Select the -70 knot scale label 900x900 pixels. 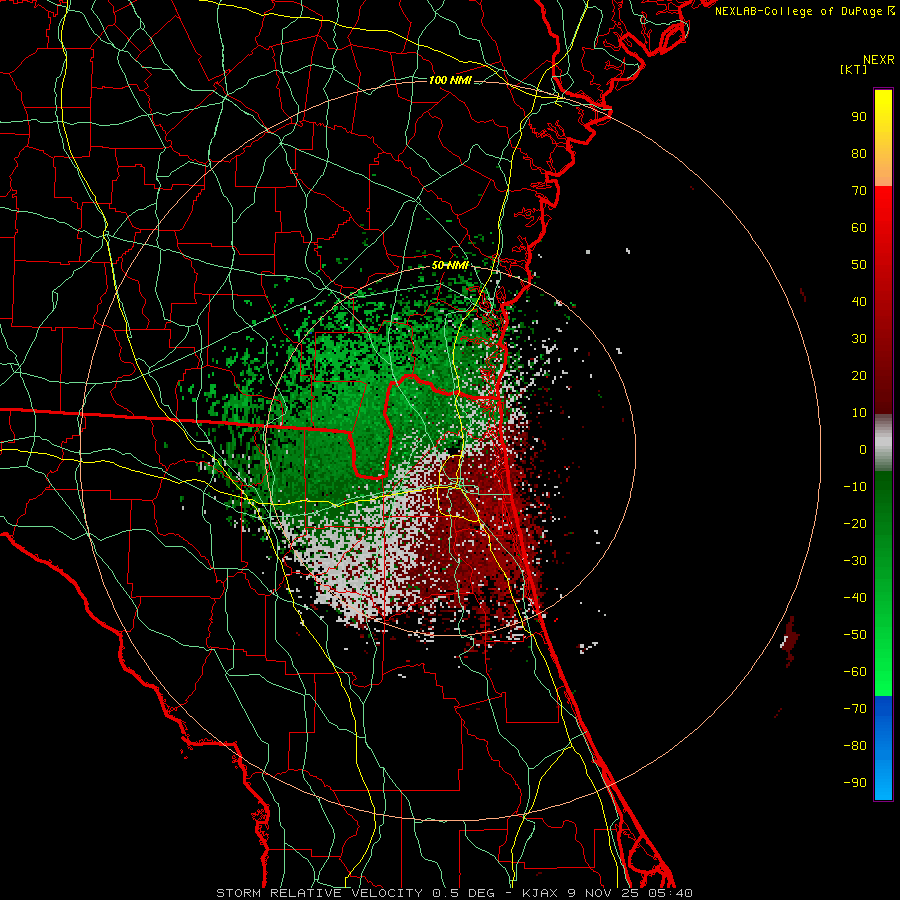(x=855, y=709)
